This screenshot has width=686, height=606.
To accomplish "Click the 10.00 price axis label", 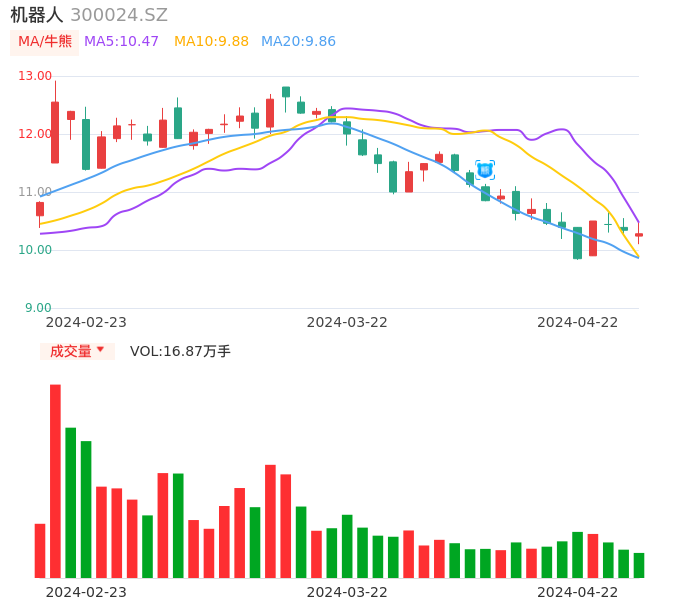I will [35, 250].
